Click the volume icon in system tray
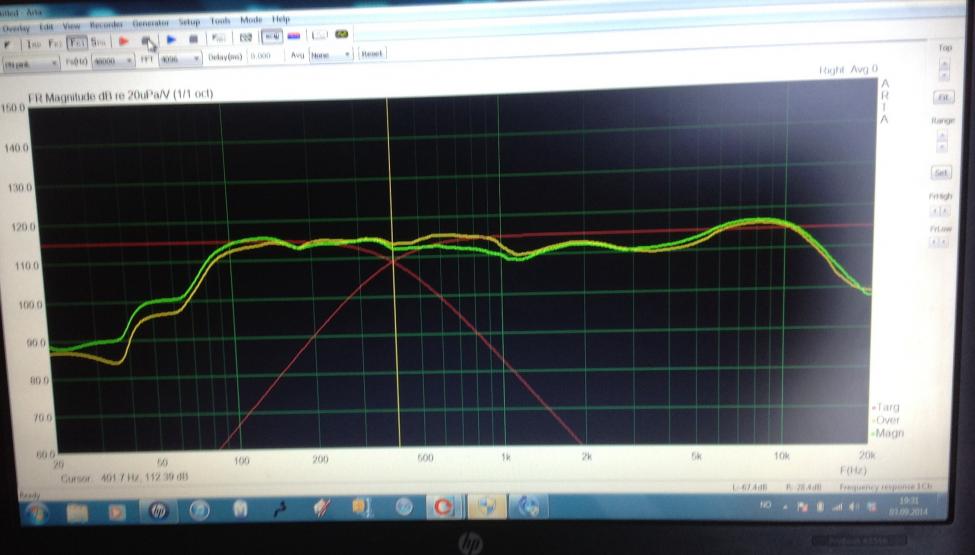This screenshot has width=975, height=555. [x=854, y=507]
